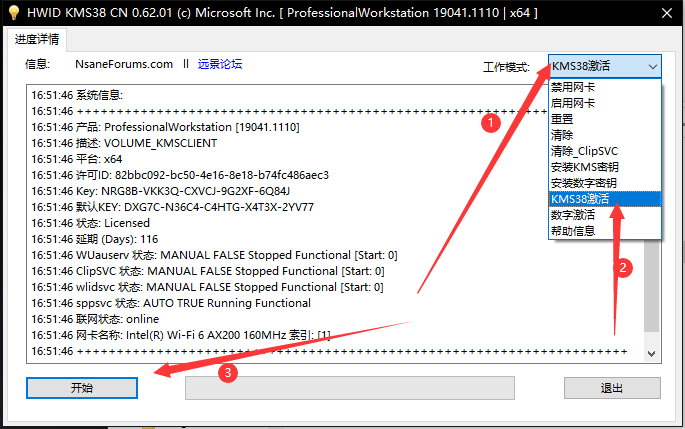Viewport: 685px width, 429px height.
Task: Click the 开始 button
Action: point(82,388)
